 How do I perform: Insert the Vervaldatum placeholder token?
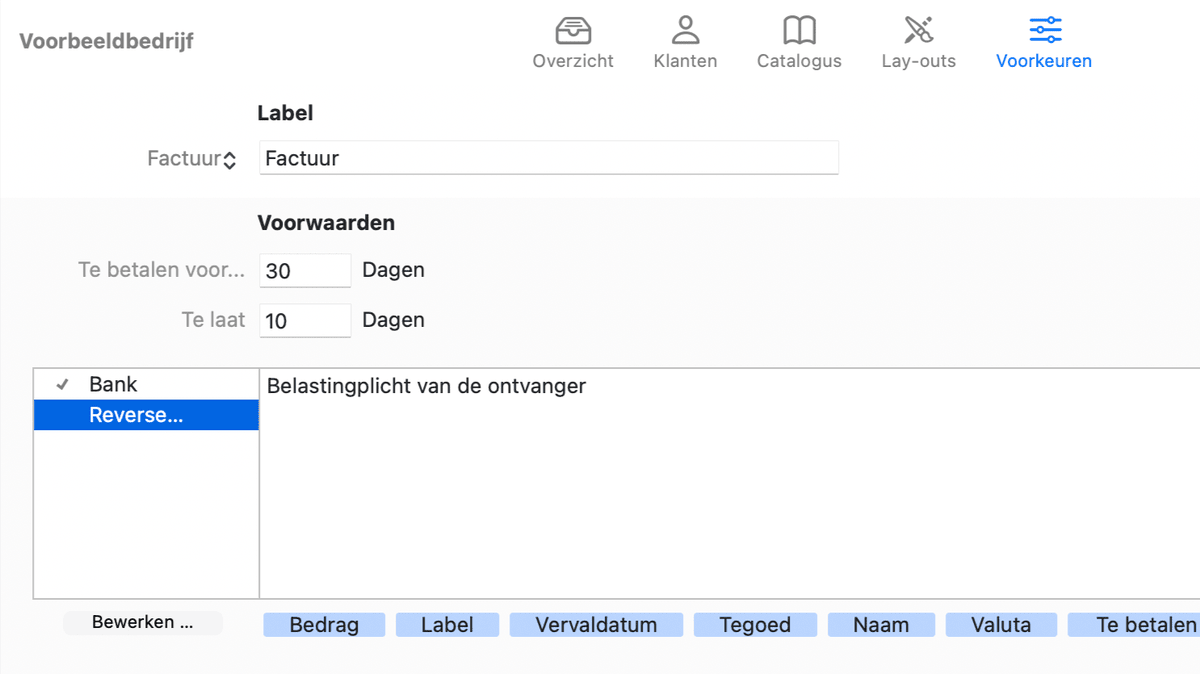pos(596,625)
